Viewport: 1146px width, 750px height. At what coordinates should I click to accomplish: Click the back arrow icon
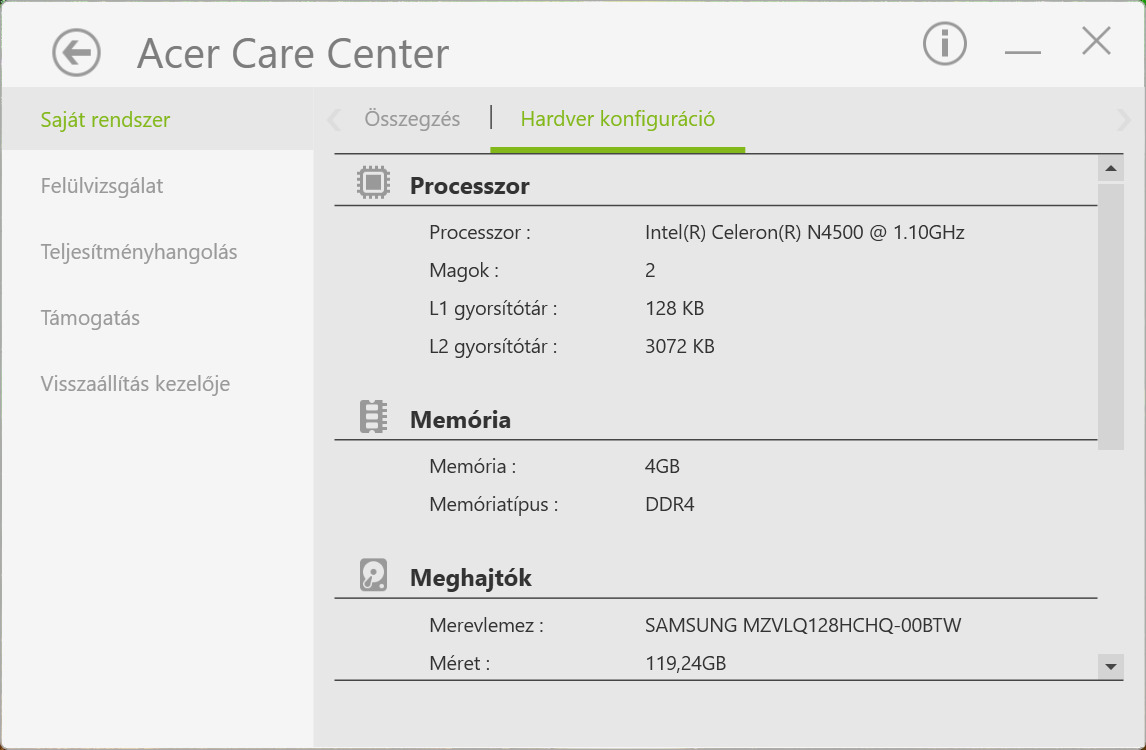point(77,52)
